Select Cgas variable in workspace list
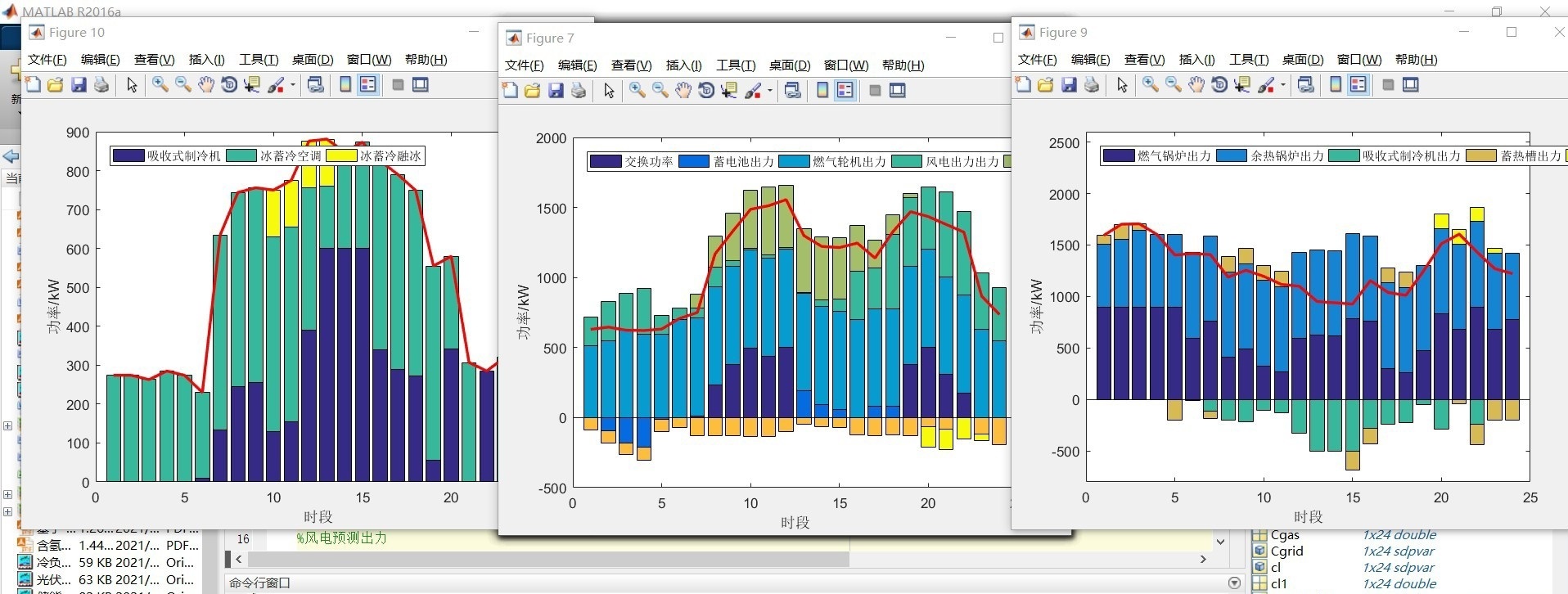Viewport: 1568px width, 594px height. click(1285, 535)
